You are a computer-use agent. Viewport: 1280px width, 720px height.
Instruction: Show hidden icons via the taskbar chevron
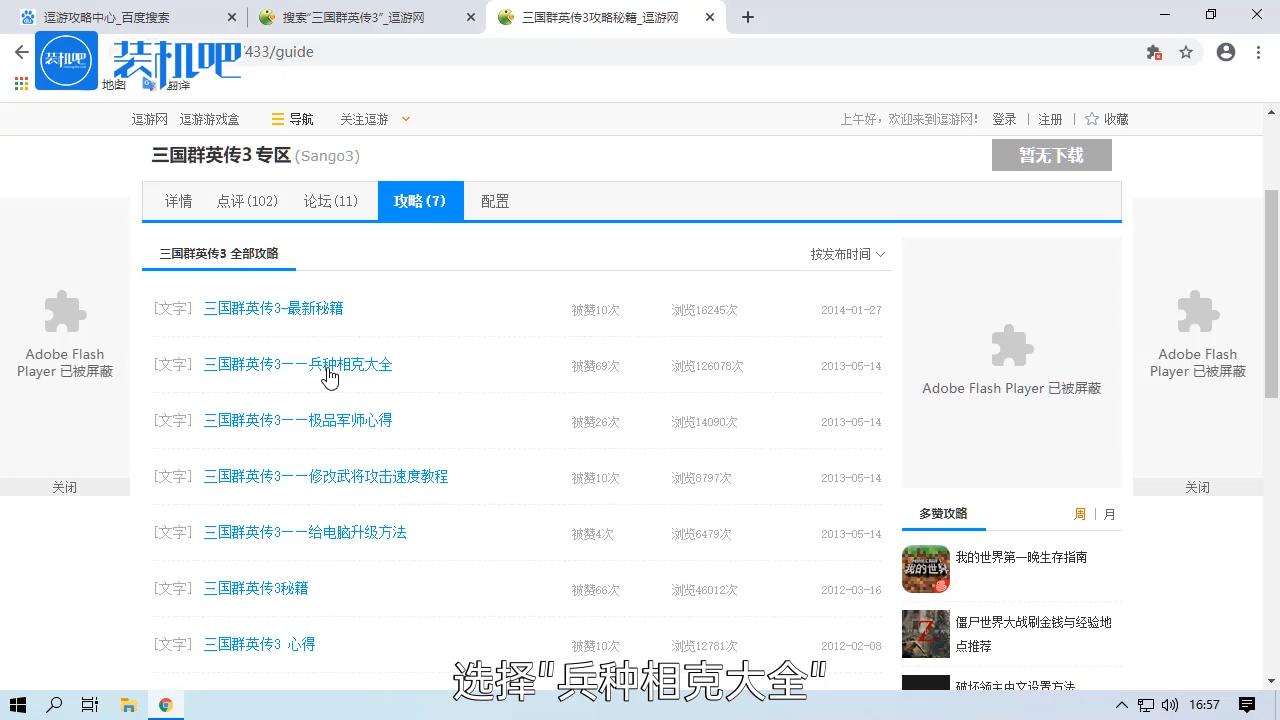point(1122,705)
